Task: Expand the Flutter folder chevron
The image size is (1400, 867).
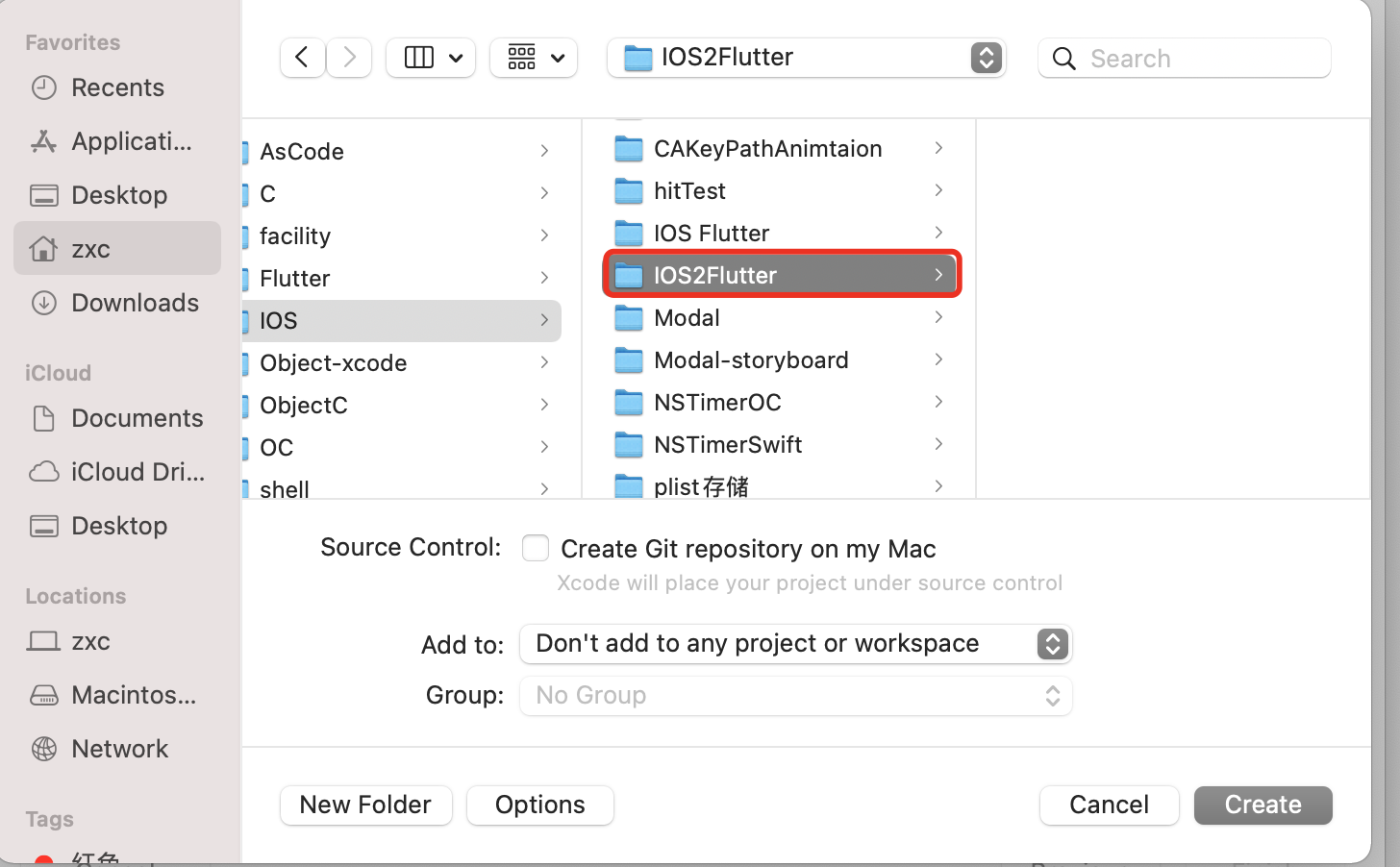Action: pos(545,278)
